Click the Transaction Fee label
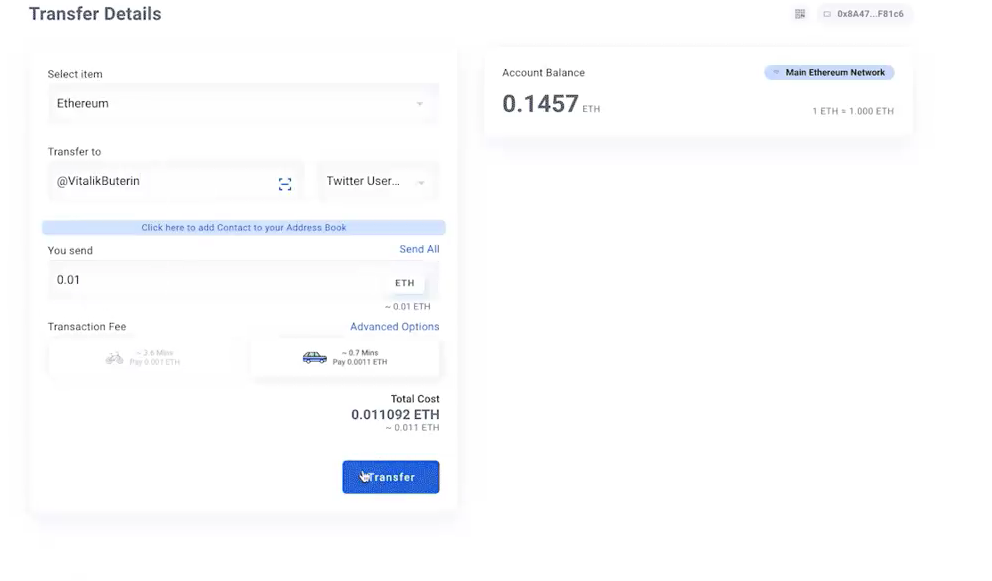This screenshot has height=581, width=992. (87, 327)
